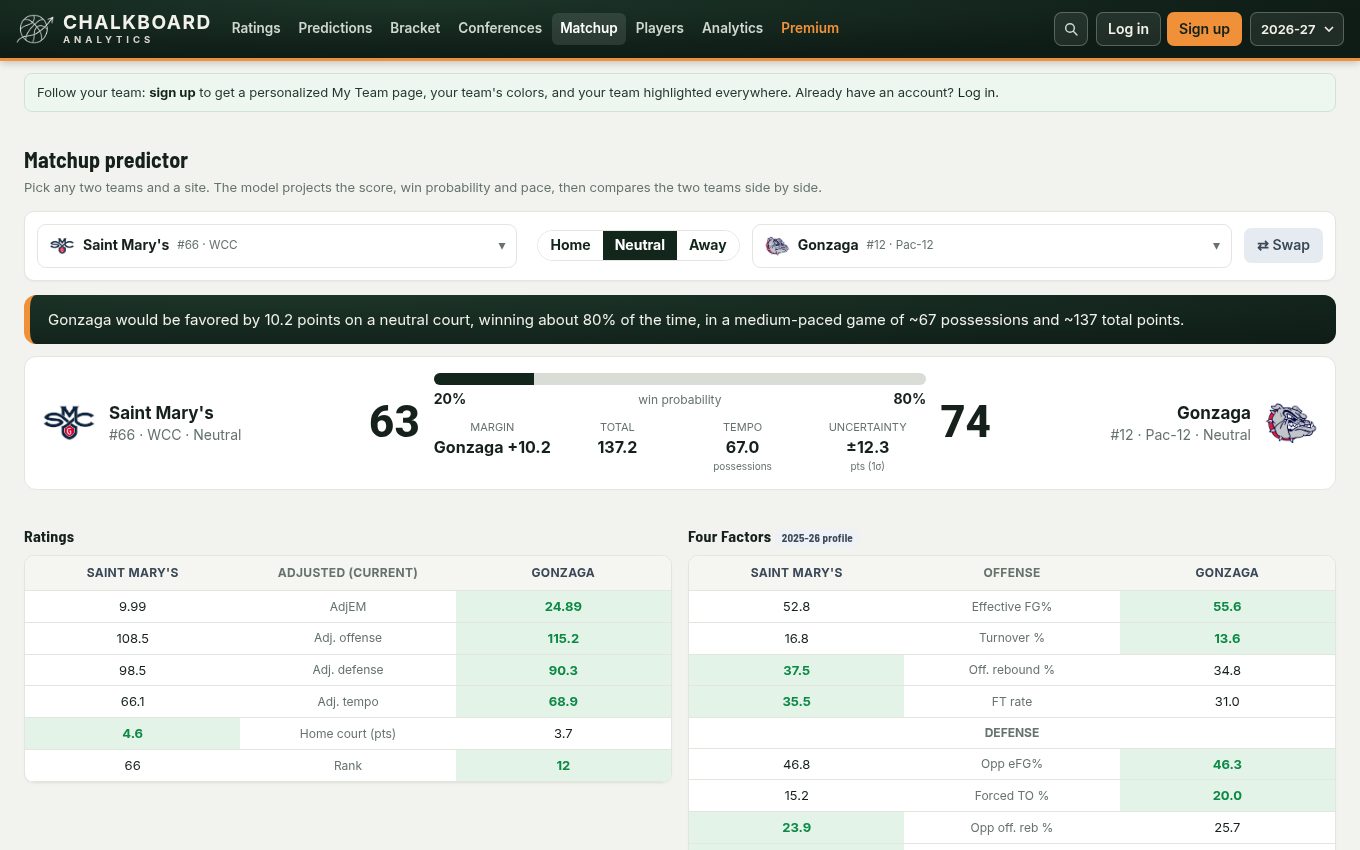Select the Matchup nav tab
Image resolution: width=1360 pixels, height=850 pixels.
(x=589, y=29)
